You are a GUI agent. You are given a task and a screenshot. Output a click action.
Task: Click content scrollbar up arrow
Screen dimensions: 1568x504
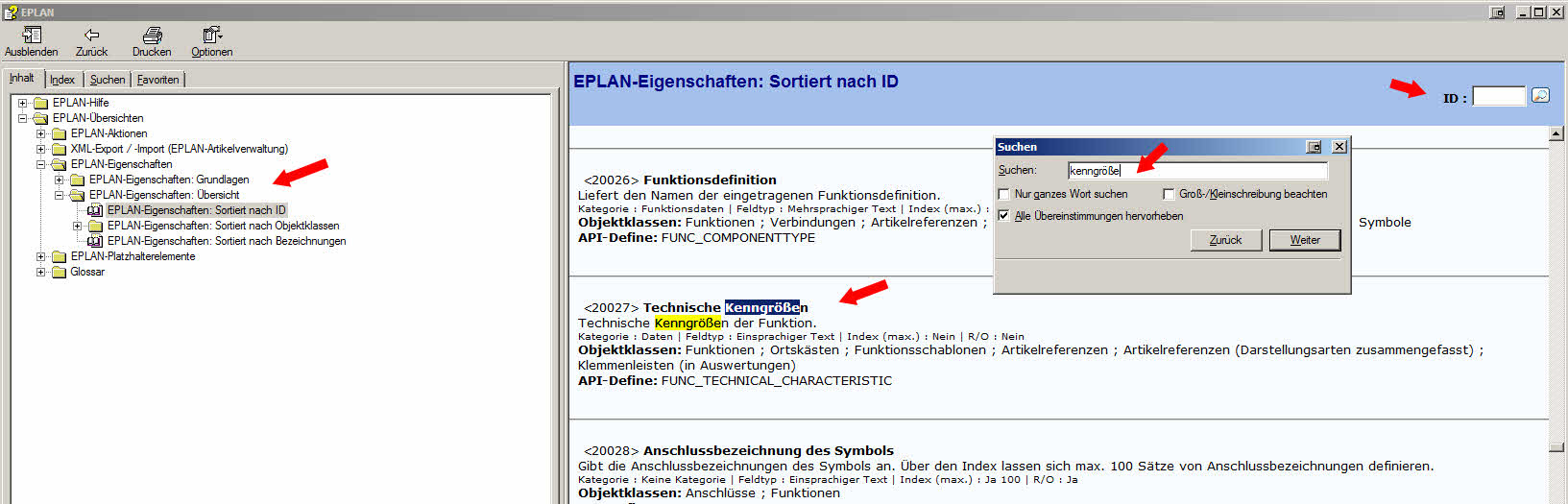1556,133
